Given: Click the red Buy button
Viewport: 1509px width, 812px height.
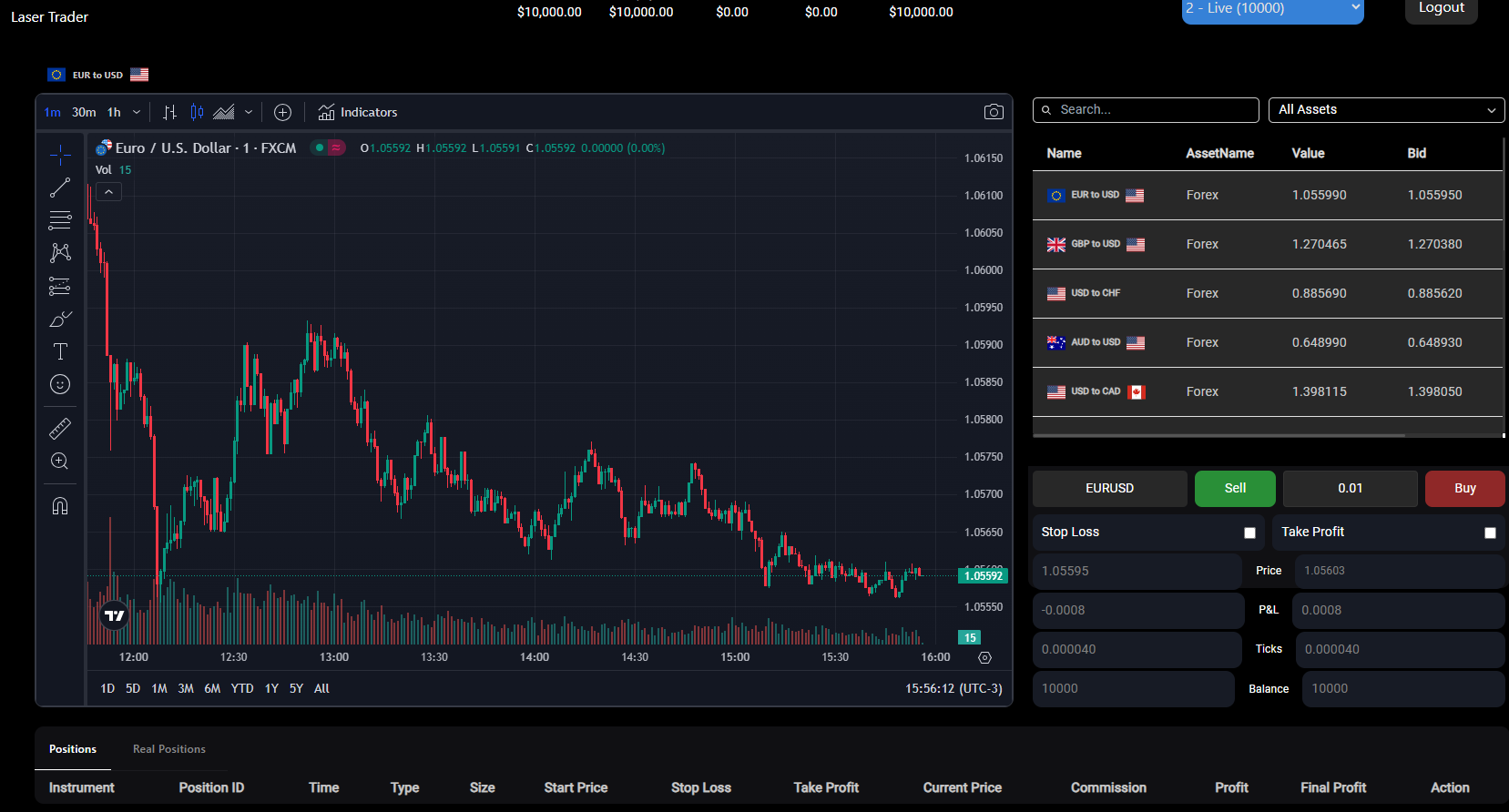Looking at the screenshot, I should tap(1464, 489).
